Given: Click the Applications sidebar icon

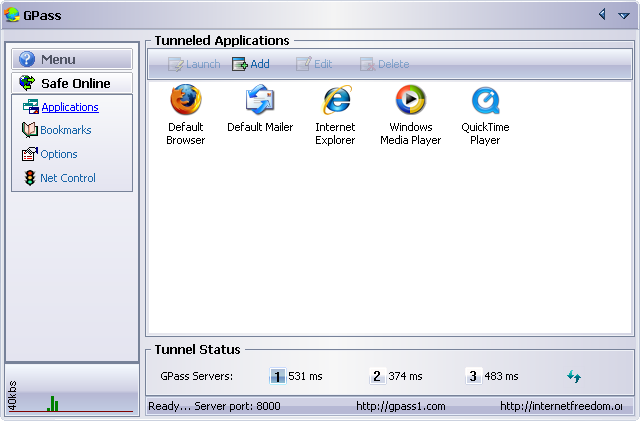Looking at the screenshot, I should (x=31, y=107).
